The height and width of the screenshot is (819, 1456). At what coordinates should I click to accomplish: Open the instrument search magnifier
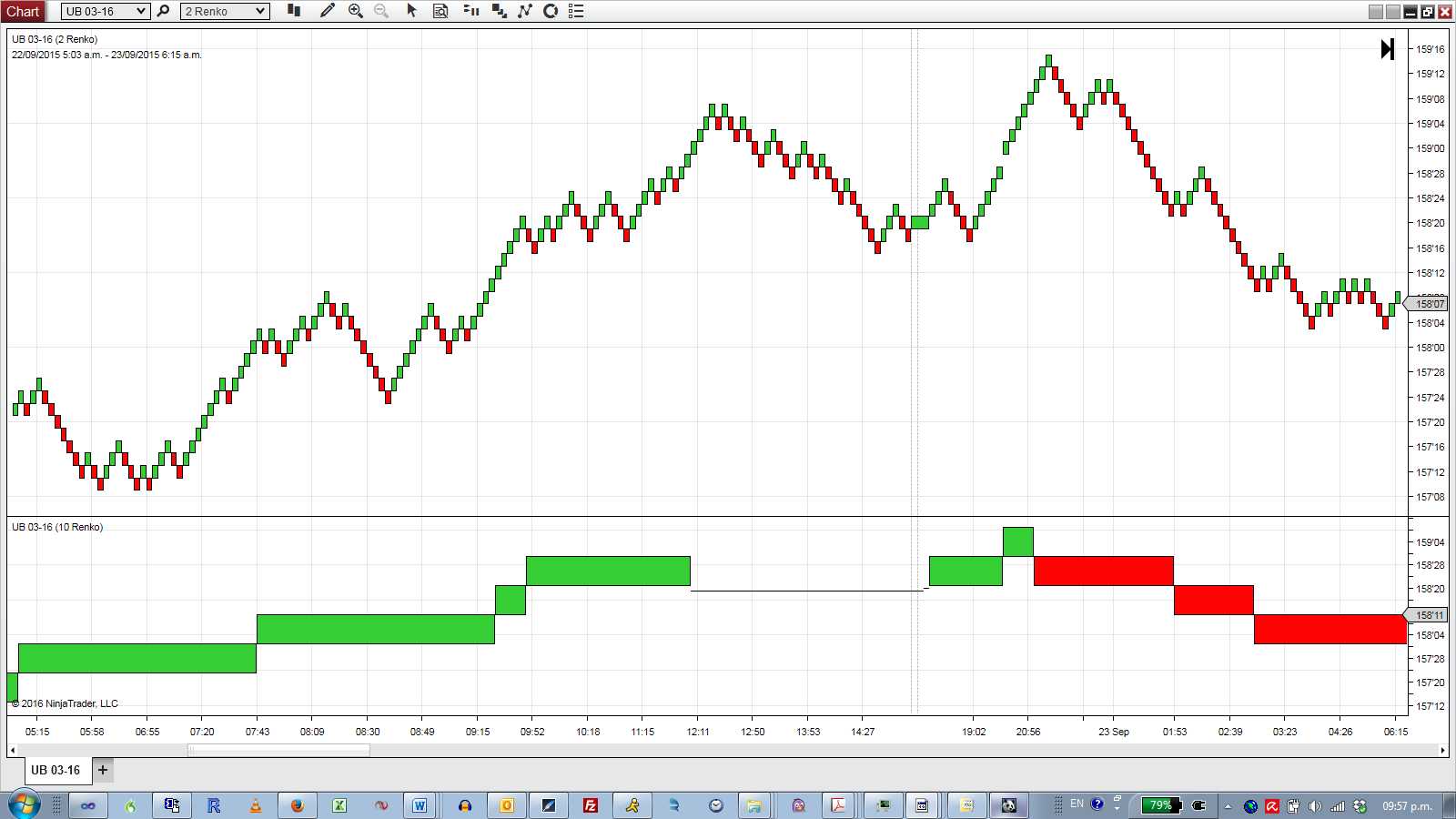(x=164, y=11)
